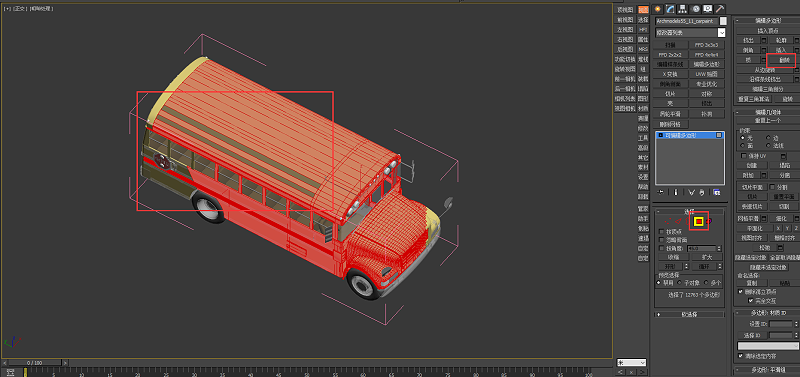
Task: Select Vertex sub-object level icon
Action: [x=668, y=221]
